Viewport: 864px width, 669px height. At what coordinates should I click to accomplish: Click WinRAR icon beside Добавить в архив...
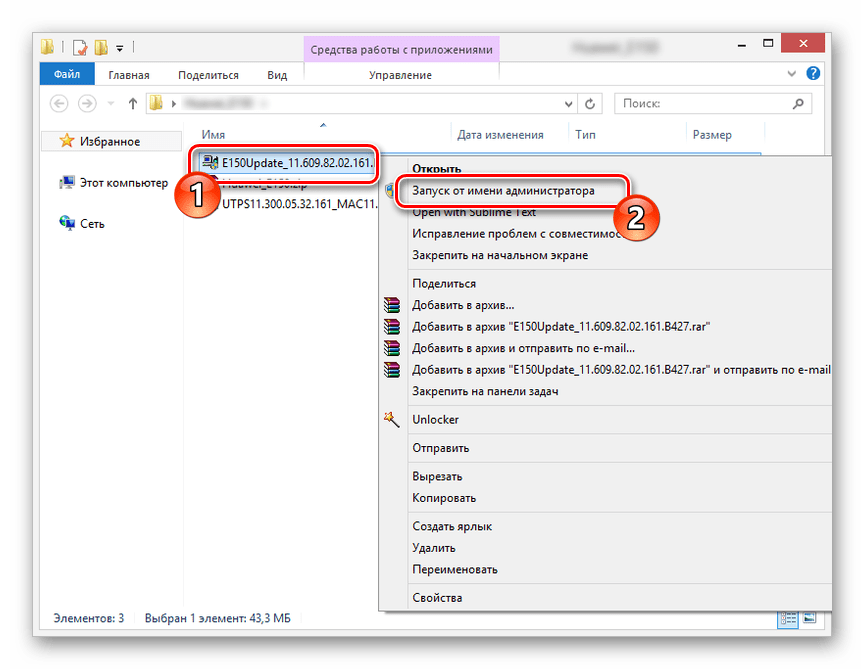pyautogui.click(x=392, y=305)
